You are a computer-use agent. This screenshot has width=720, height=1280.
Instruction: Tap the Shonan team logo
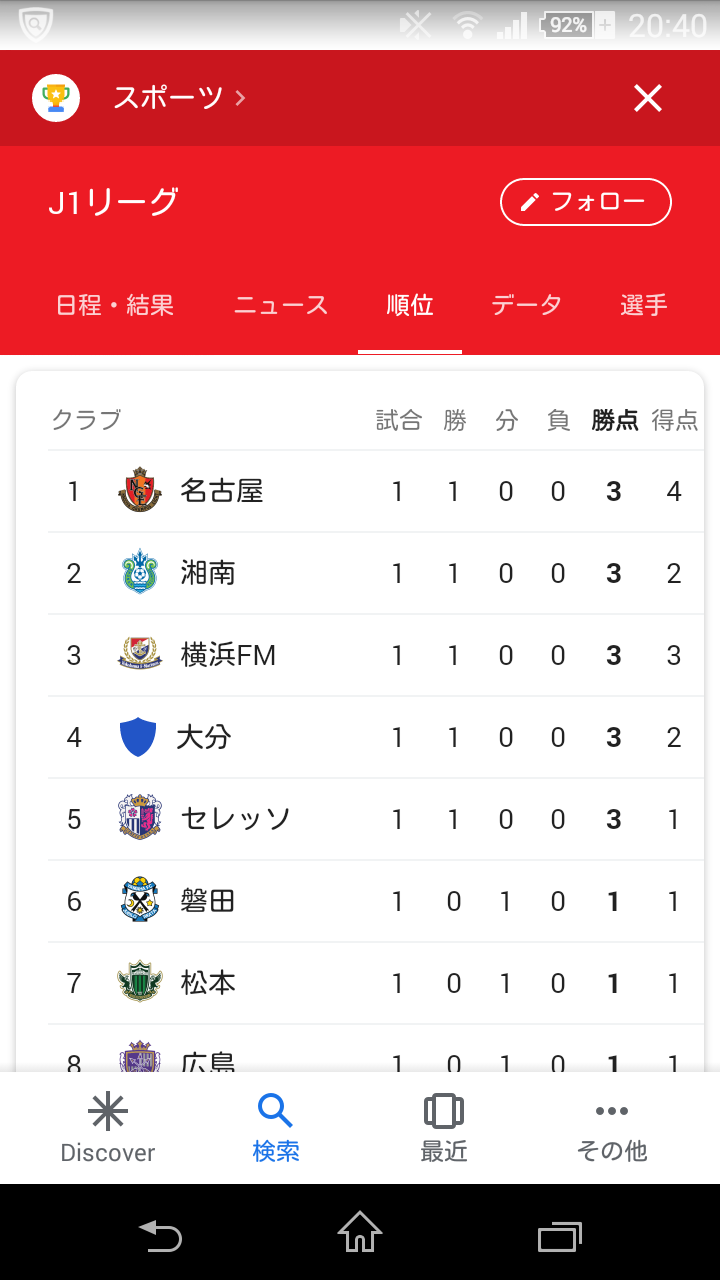(140, 573)
